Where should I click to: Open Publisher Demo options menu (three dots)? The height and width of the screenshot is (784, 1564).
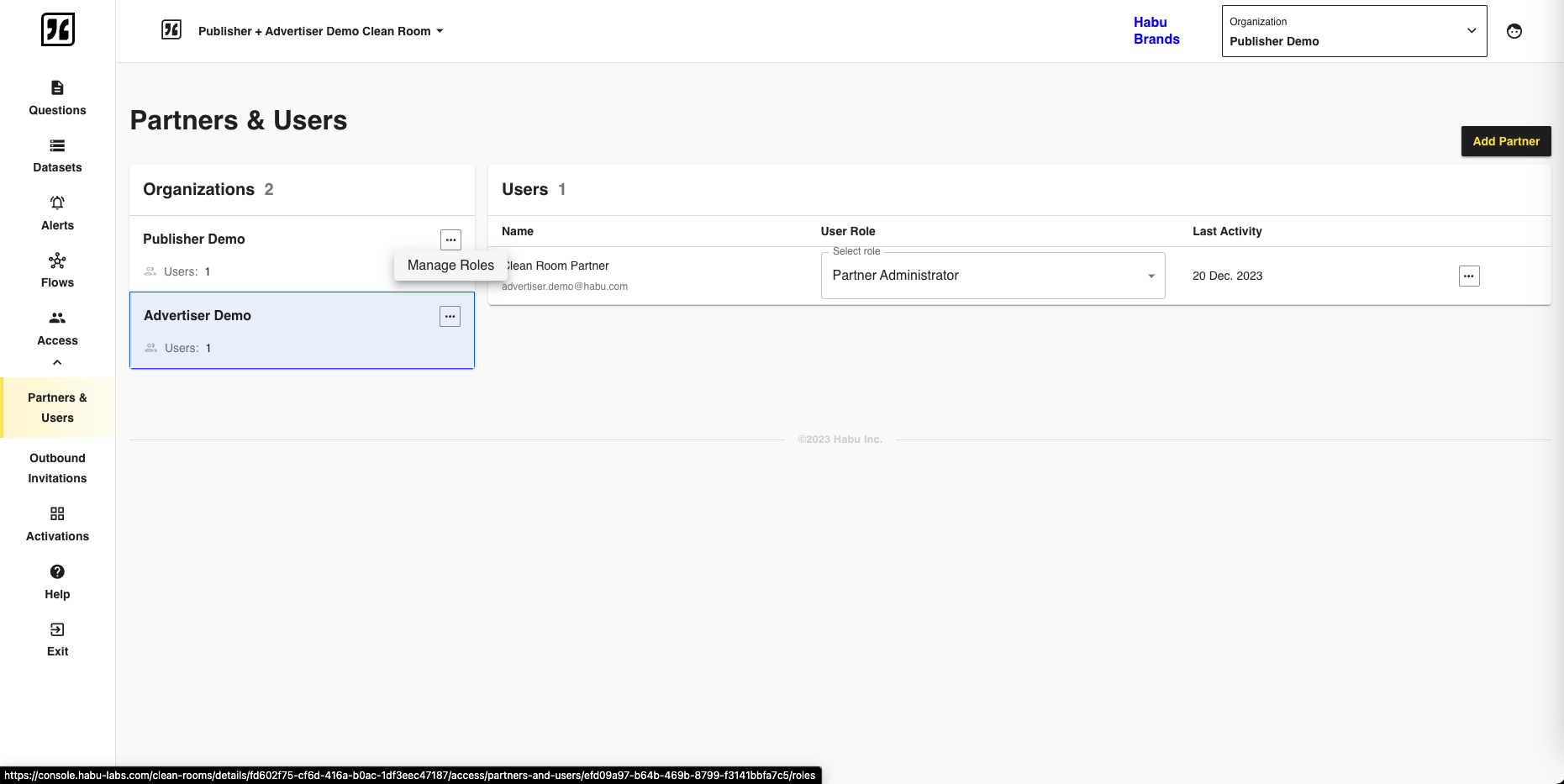pyautogui.click(x=450, y=239)
